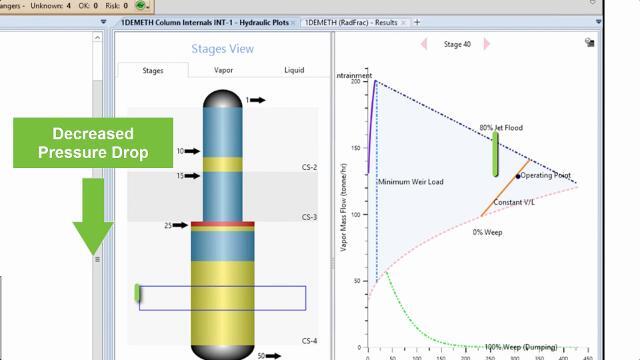Image resolution: width=640 pixels, height=360 pixels.
Task: Click the left panel scroll up arrow
Action: [x=97, y=38]
